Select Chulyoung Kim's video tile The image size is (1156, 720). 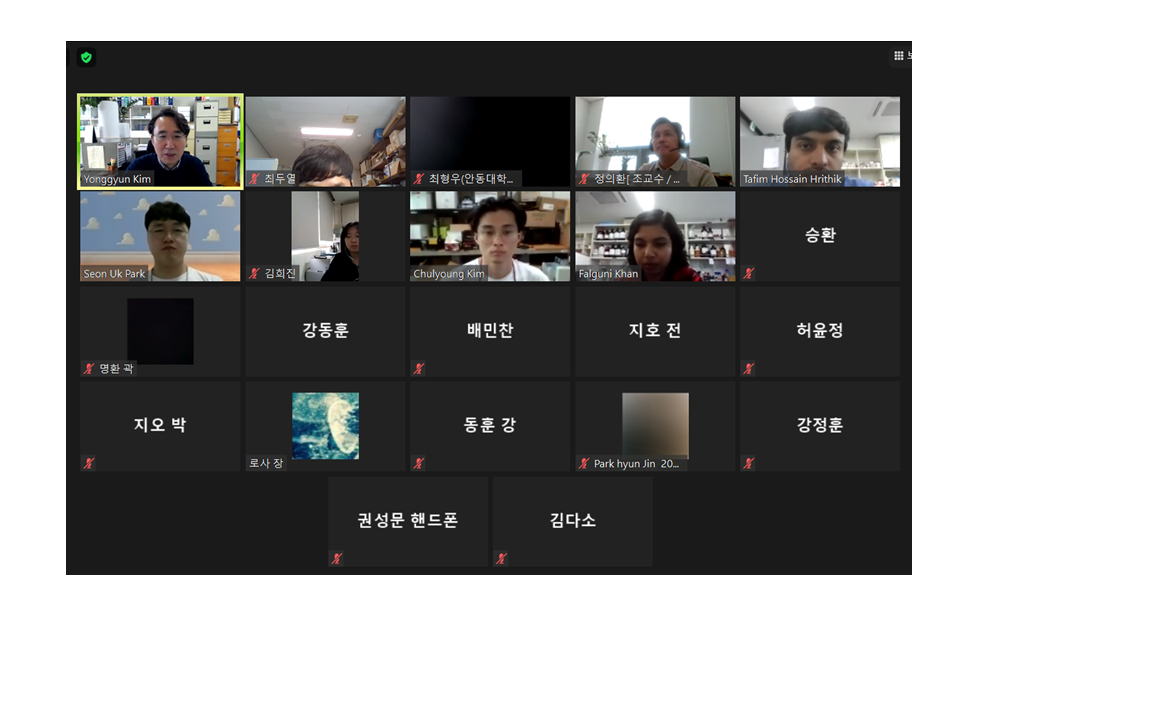coord(490,235)
